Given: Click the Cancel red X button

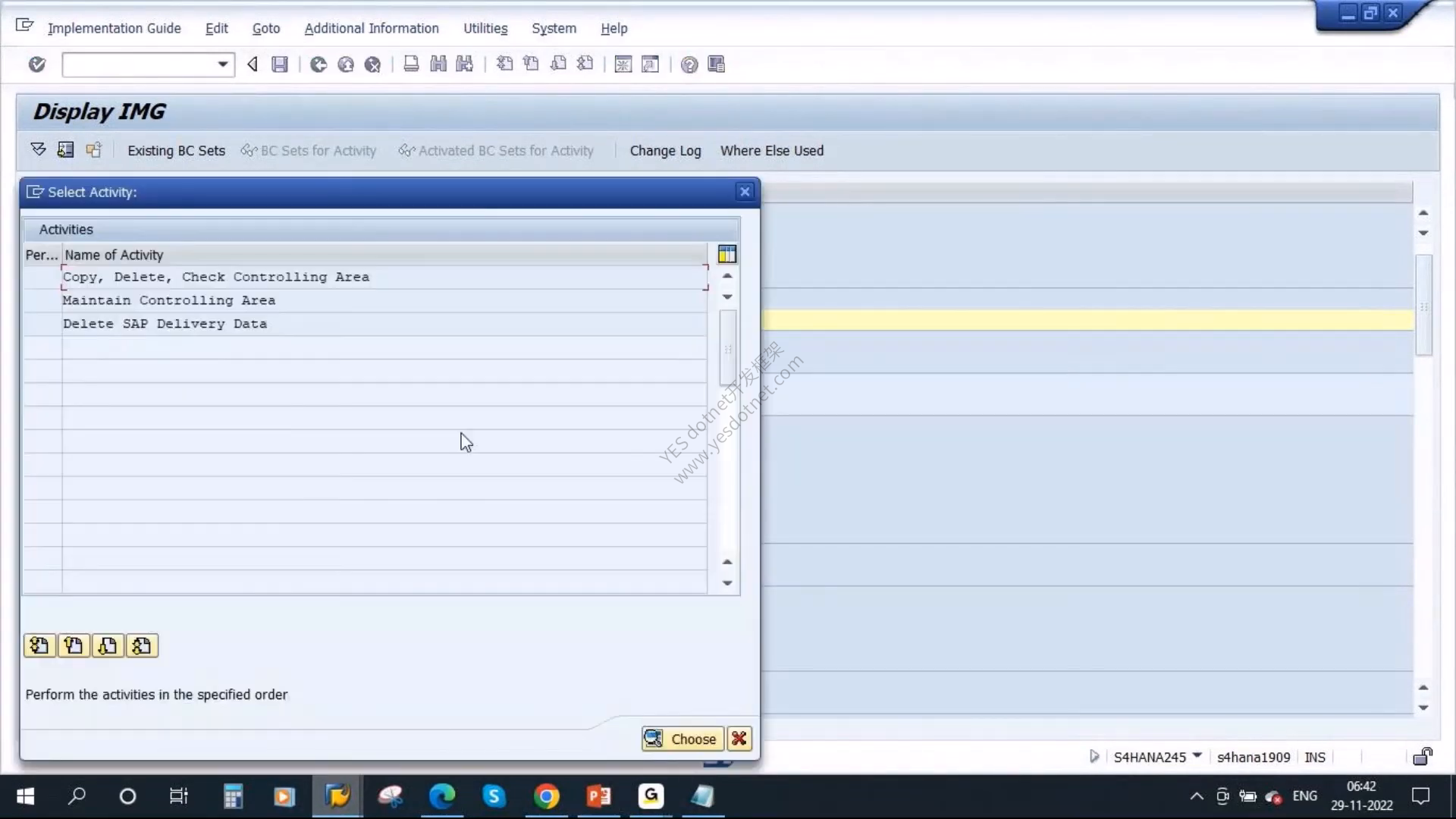Looking at the screenshot, I should pyautogui.click(x=739, y=739).
